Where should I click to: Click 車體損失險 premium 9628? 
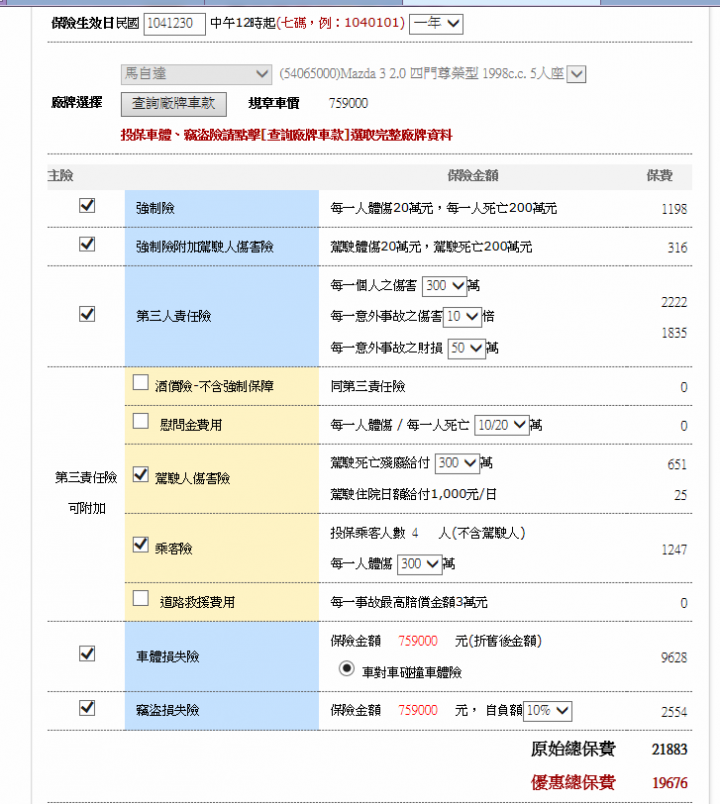pos(674,658)
